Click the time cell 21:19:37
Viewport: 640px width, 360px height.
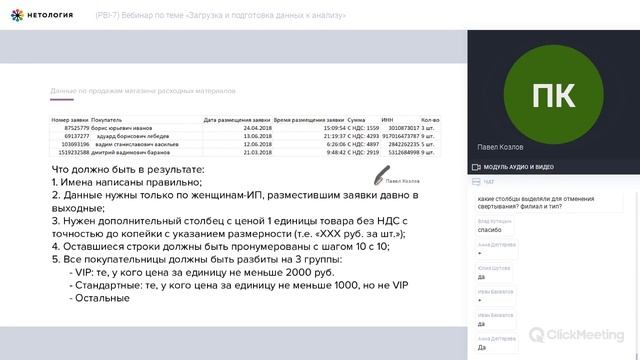[x=335, y=136]
